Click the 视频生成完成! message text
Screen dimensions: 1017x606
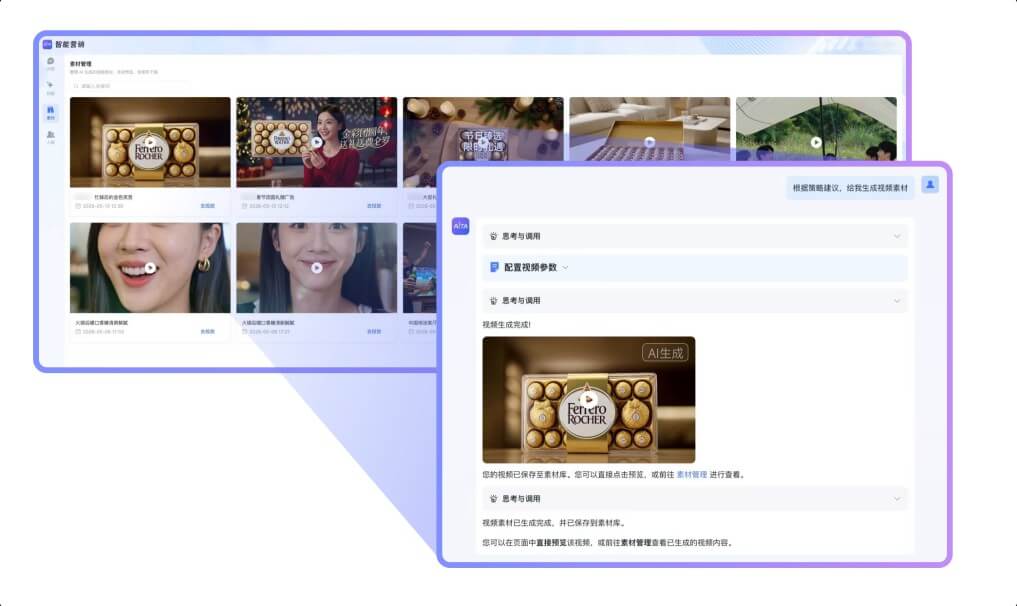pos(507,324)
